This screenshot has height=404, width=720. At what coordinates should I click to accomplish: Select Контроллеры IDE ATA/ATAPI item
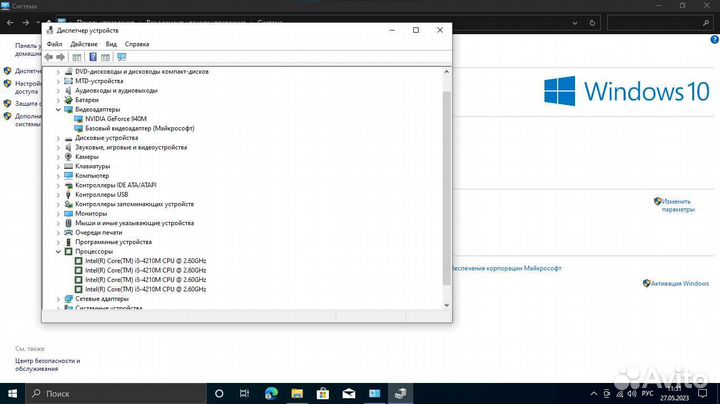116,185
